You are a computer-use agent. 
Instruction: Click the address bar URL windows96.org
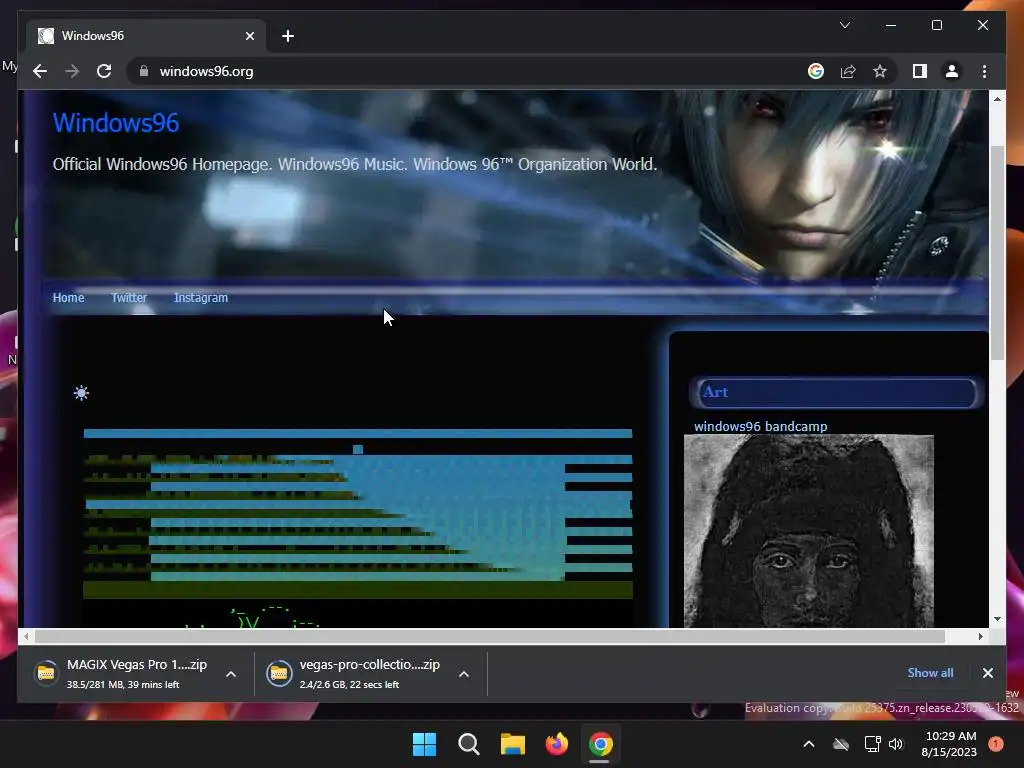tap(206, 71)
